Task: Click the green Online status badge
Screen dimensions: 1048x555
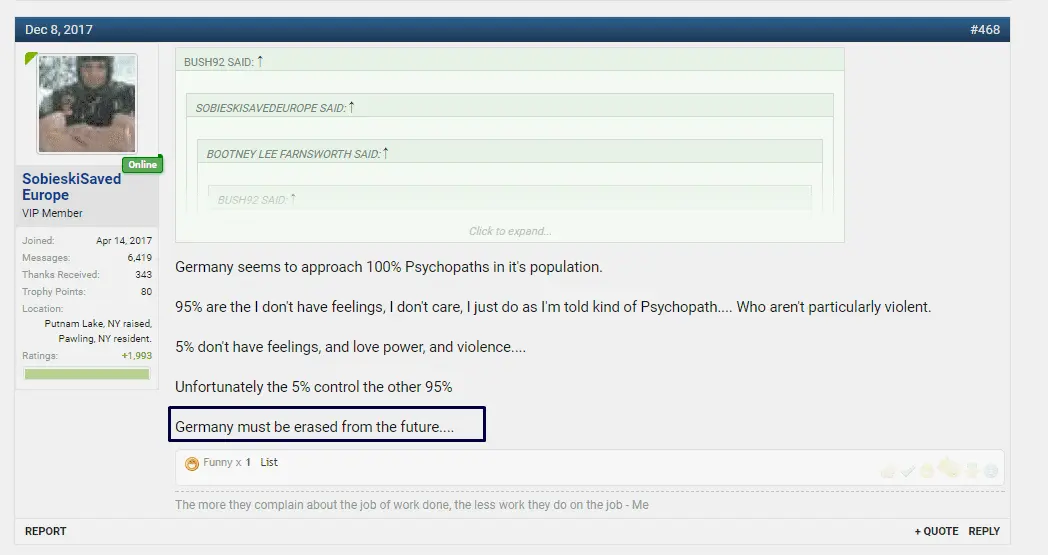Action: coord(142,164)
